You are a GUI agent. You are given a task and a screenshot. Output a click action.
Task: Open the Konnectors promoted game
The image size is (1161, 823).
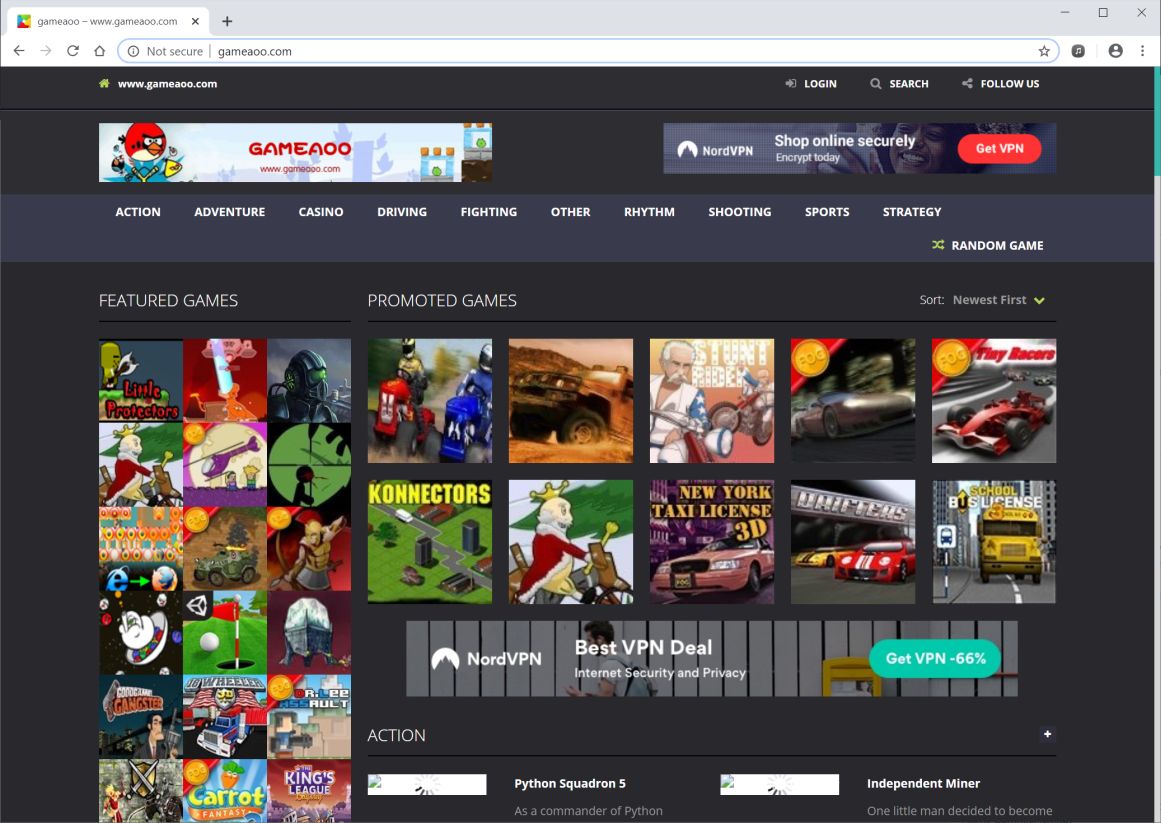[x=429, y=541]
